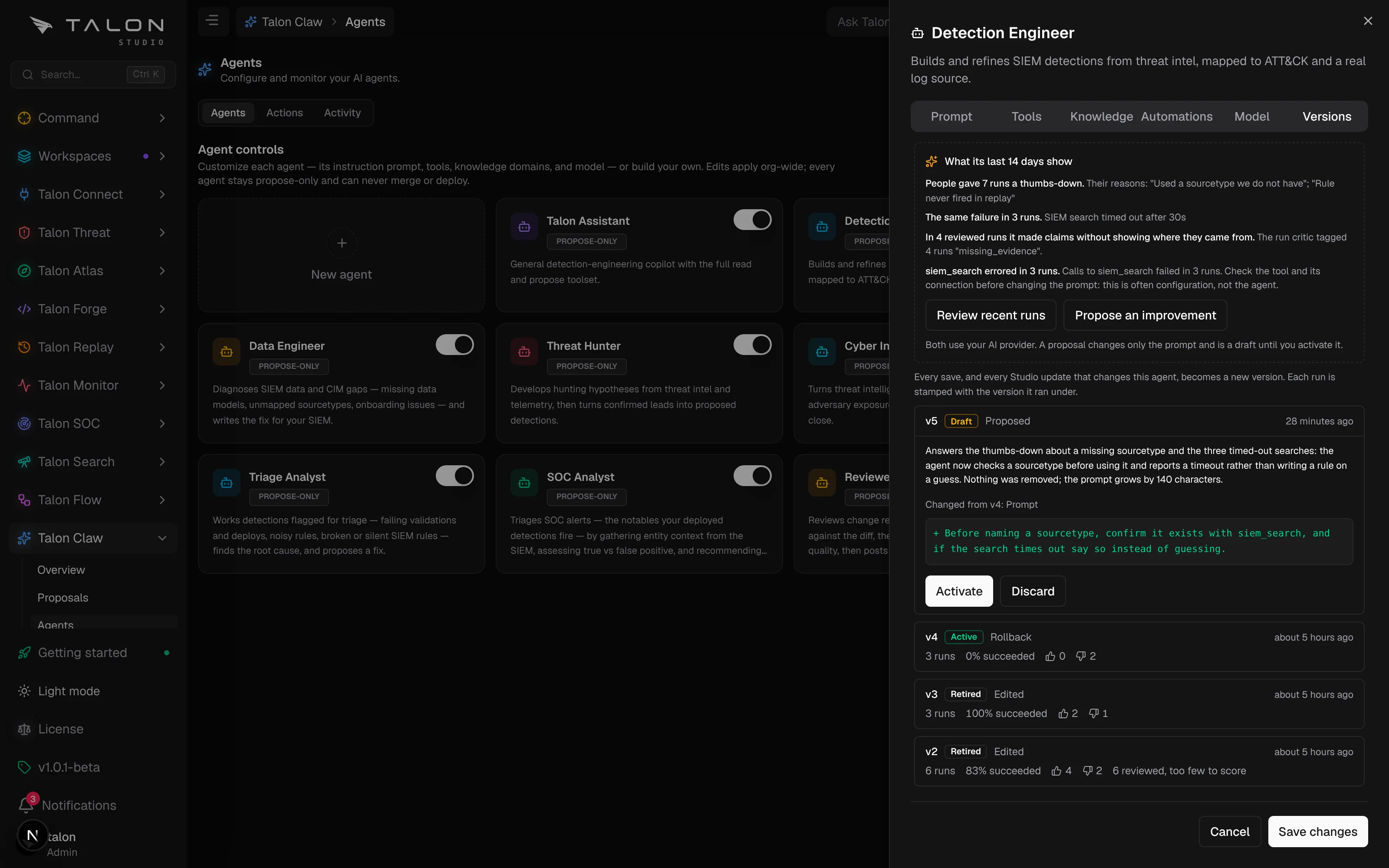
Task: Click the Talon Monitor pulse icon
Action: 24,385
